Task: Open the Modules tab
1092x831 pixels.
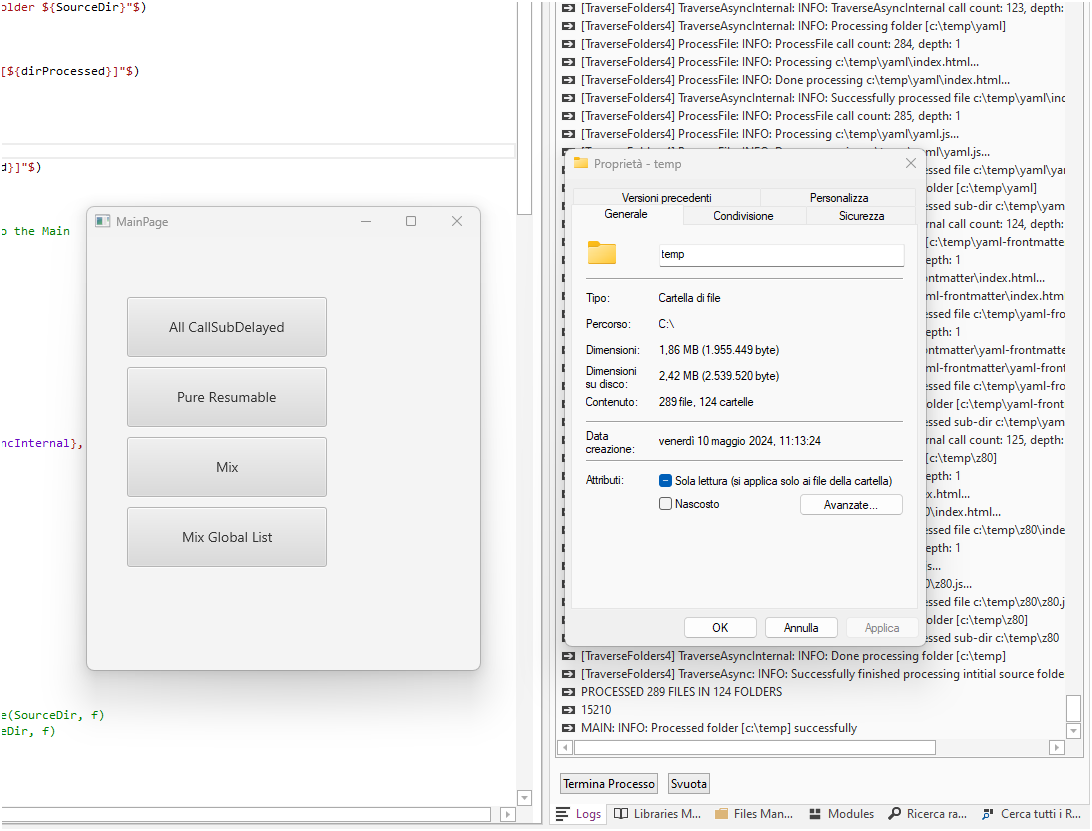Action: 841,814
